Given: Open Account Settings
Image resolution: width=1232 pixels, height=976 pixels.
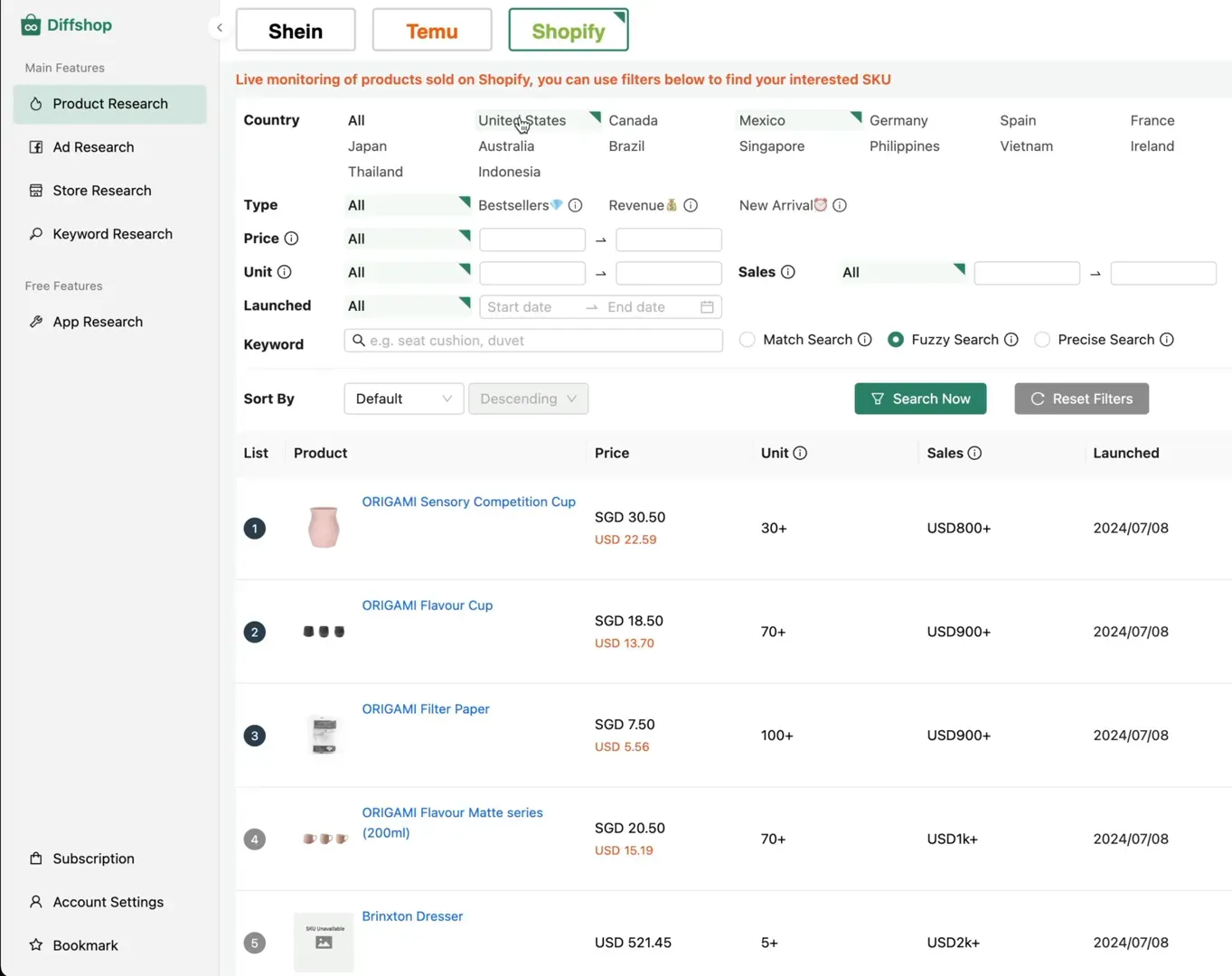Looking at the screenshot, I should point(109,902).
